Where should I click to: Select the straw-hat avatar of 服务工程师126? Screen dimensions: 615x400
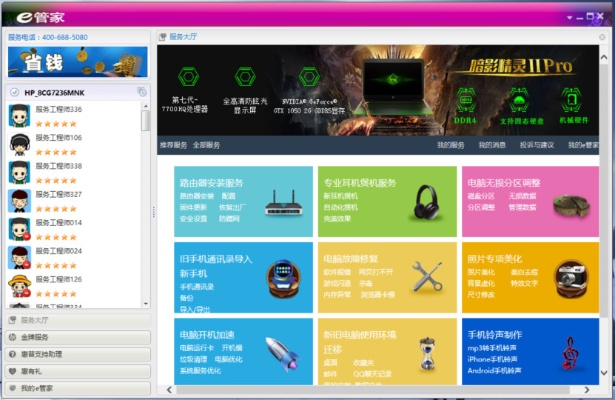pyautogui.click(x=19, y=286)
